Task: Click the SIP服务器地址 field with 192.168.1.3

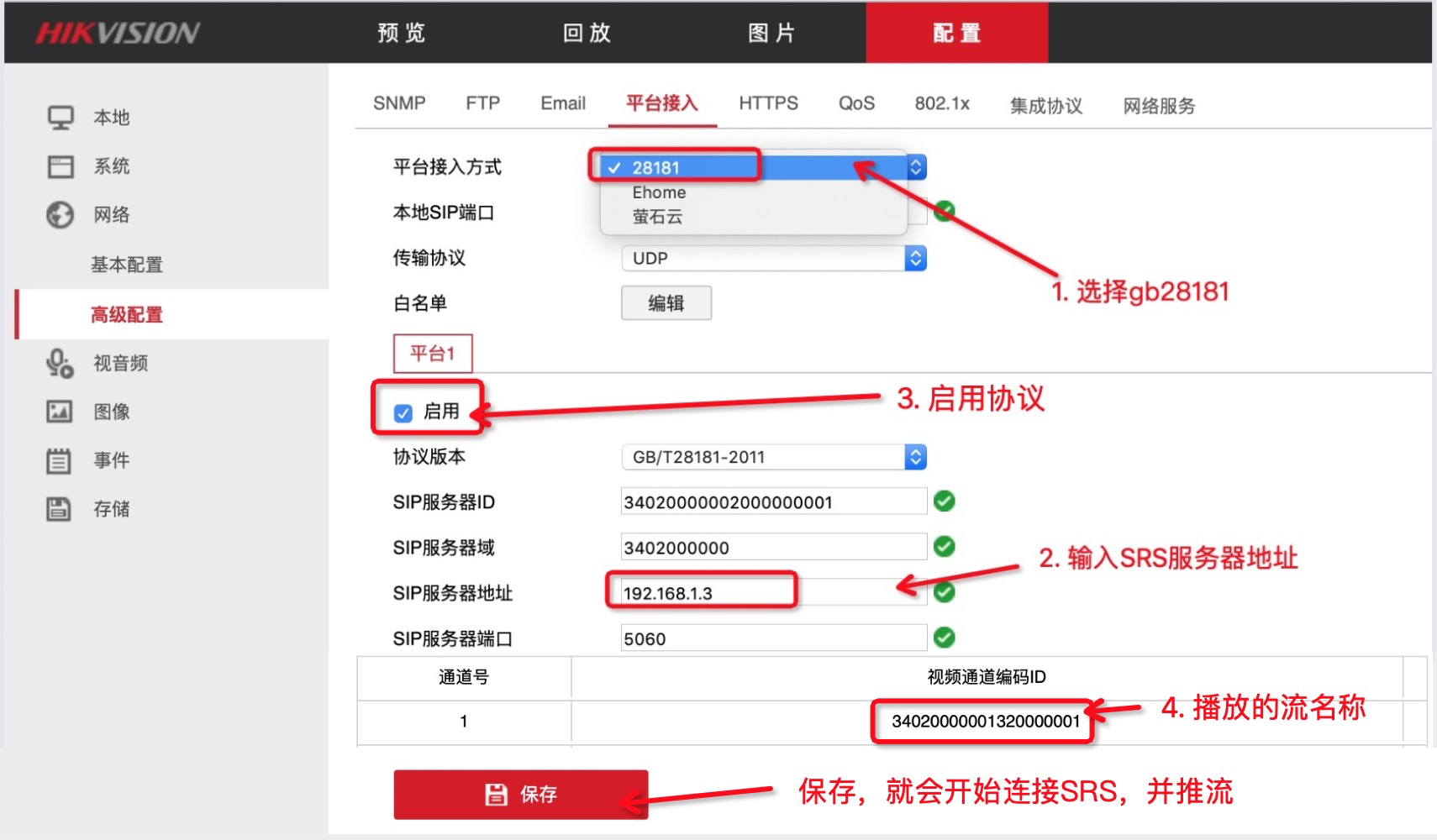Action: pyautogui.click(x=774, y=593)
